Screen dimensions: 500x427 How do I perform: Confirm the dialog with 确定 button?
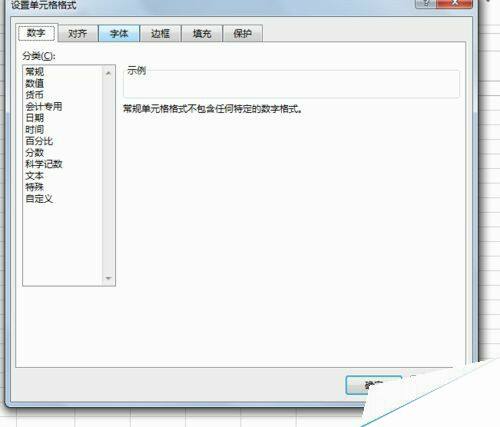click(x=373, y=385)
